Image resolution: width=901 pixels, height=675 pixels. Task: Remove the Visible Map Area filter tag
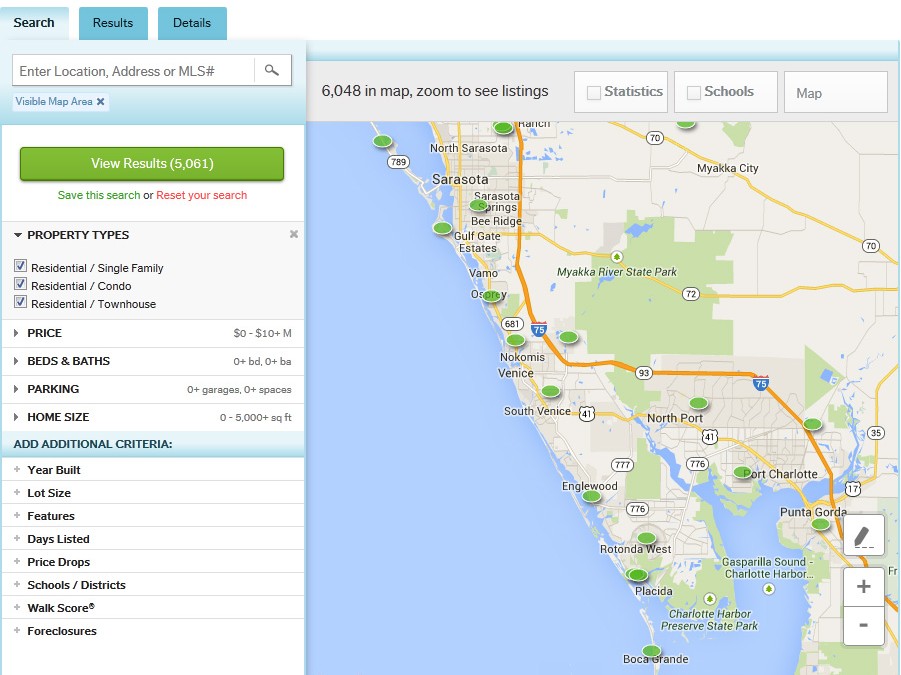[x=101, y=102]
